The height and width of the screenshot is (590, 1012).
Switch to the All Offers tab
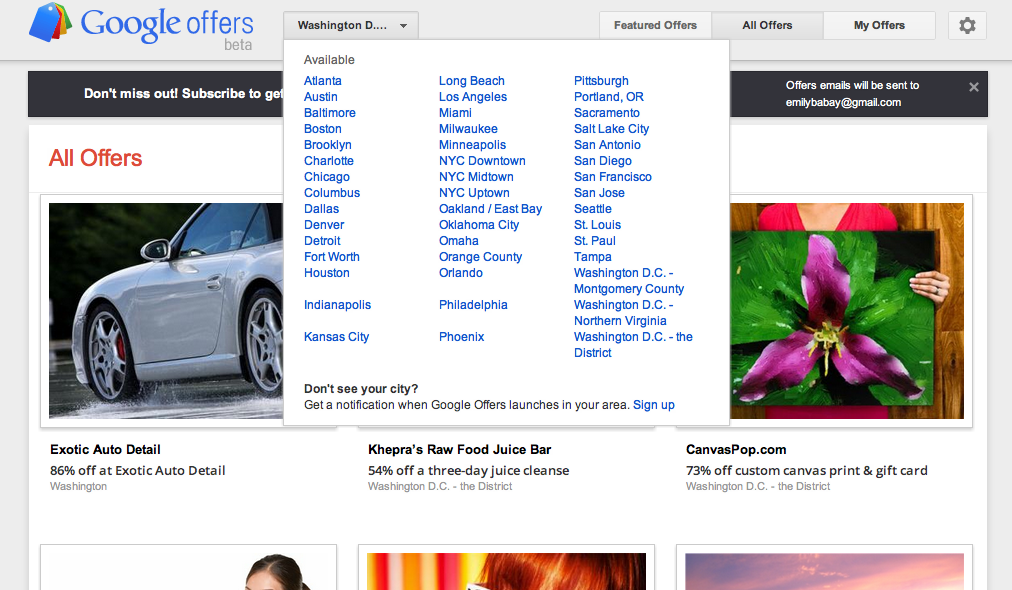tap(767, 26)
